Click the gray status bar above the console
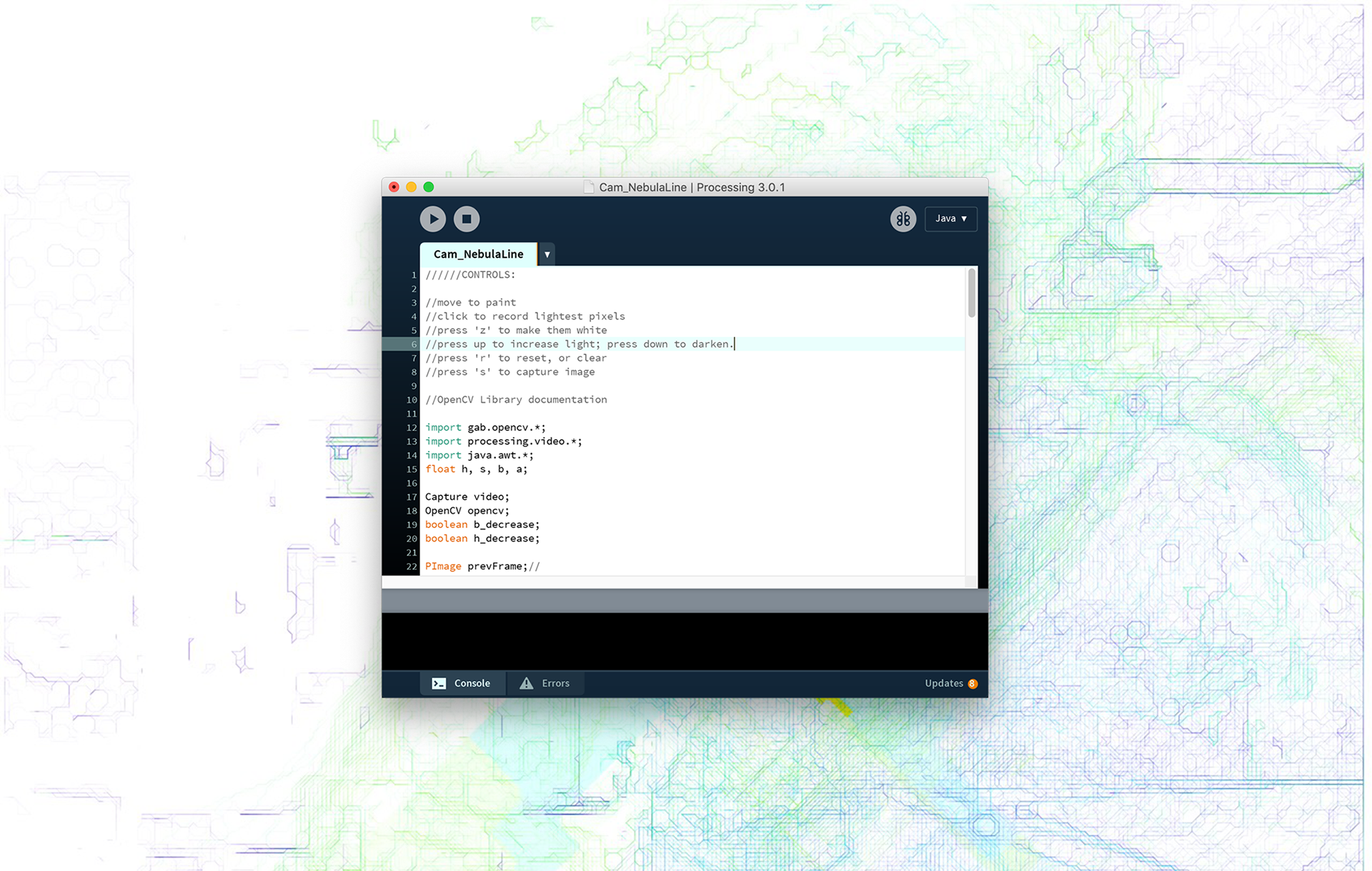This screenshot has height=871, width=1372. [x=685, y=601]
